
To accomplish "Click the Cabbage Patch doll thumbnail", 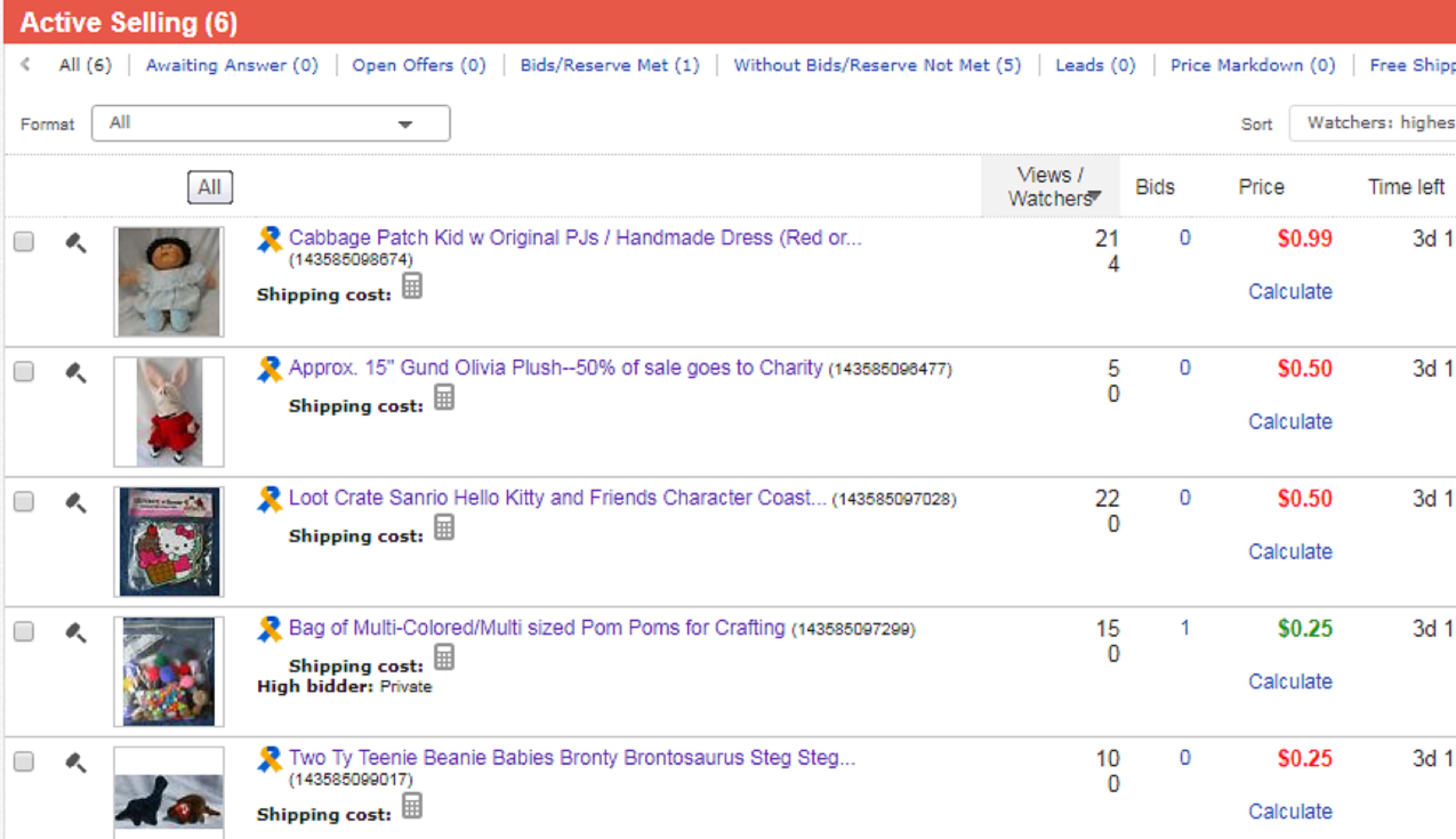I will 169,282.
